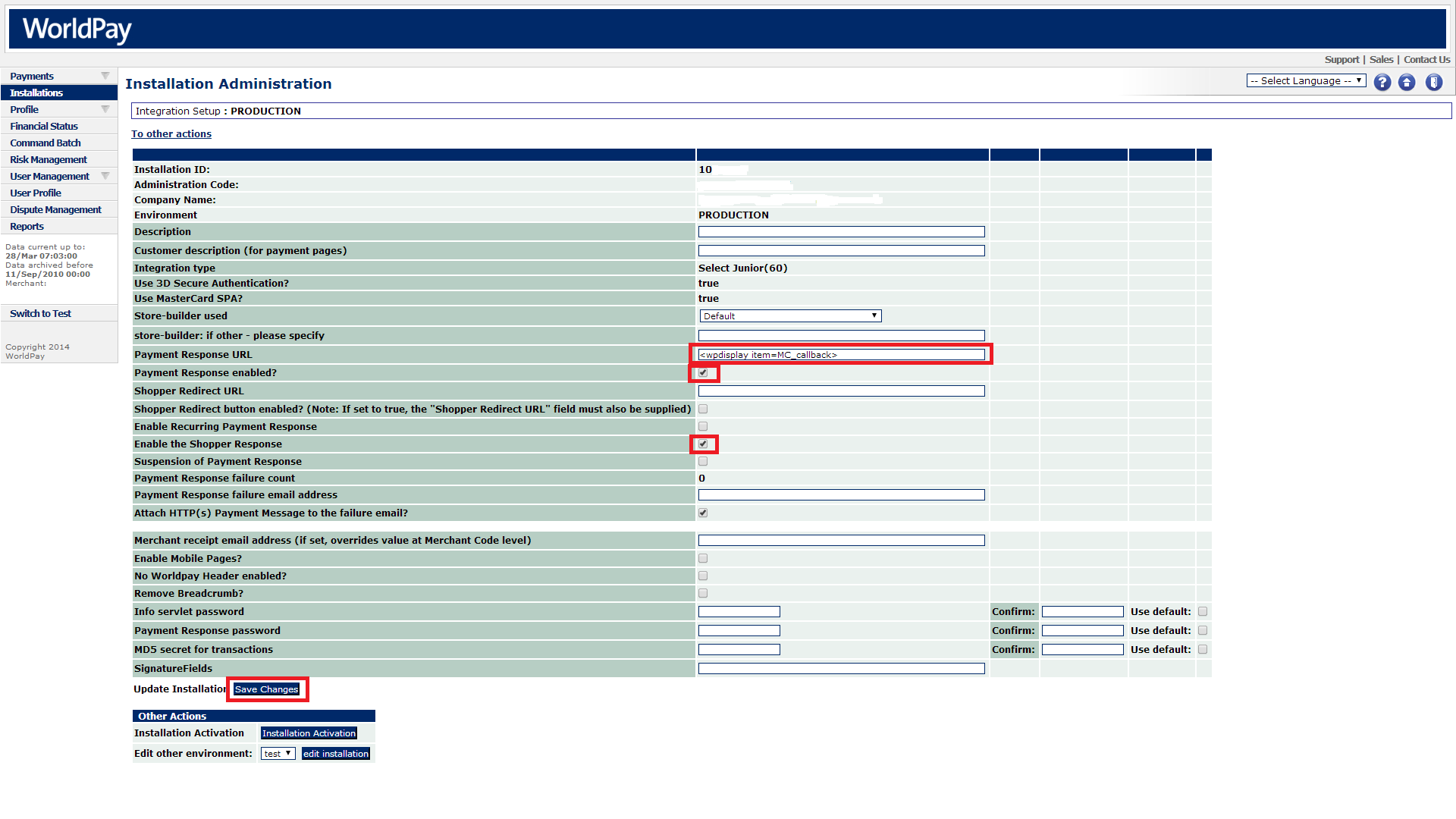Viewport: 1456px width, 819px height.
Task: Tick Use default for MD5 secret
Action: [1203, 650]
